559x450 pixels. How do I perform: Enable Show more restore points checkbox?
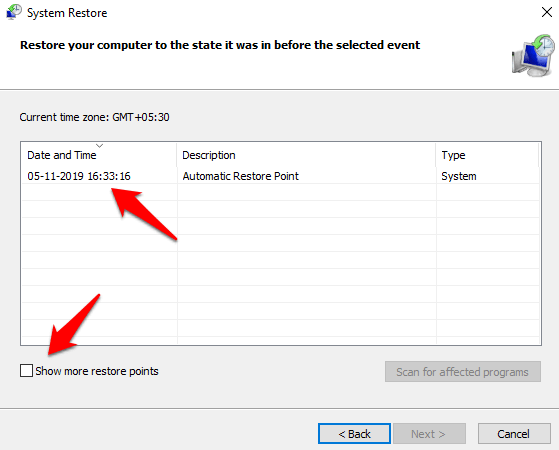pos(26,370)
